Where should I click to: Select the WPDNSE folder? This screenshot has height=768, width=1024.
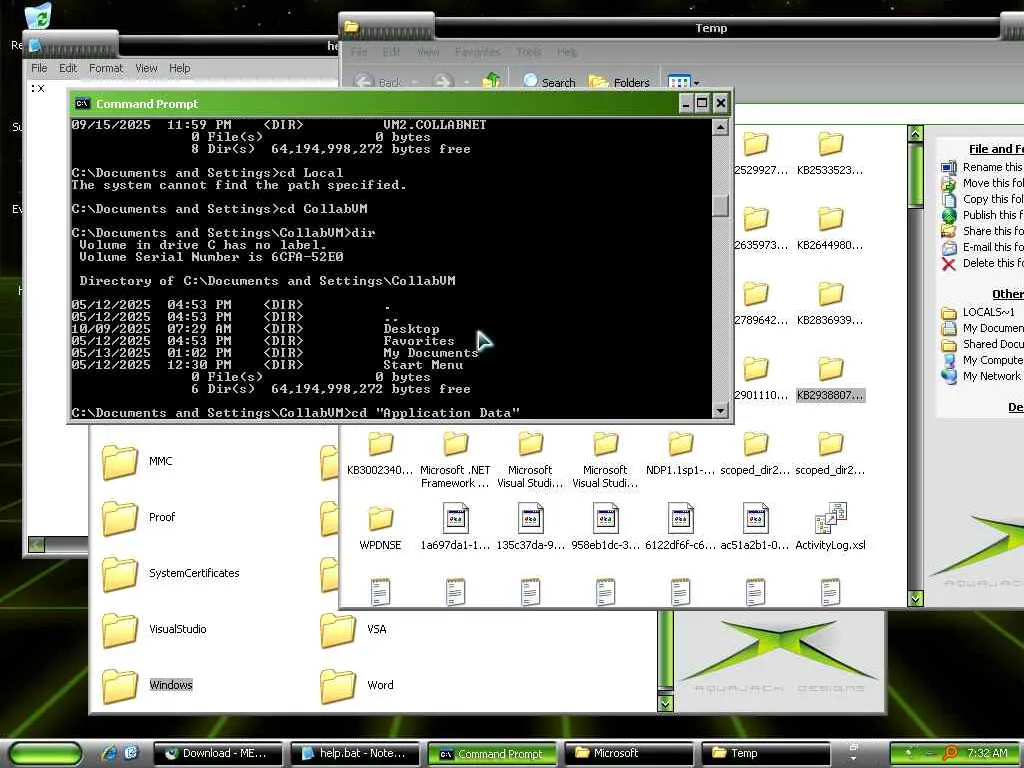380,528
